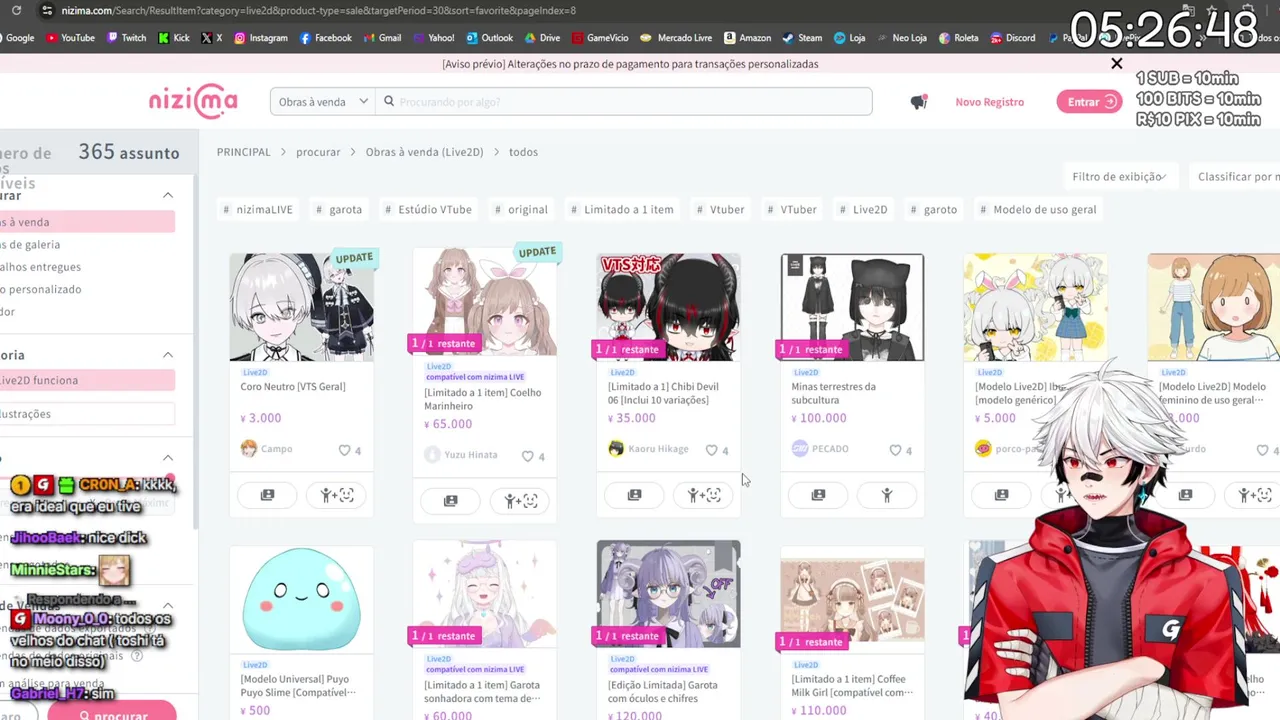Click the #Limitado a 1 item tag

coord(622,209)
